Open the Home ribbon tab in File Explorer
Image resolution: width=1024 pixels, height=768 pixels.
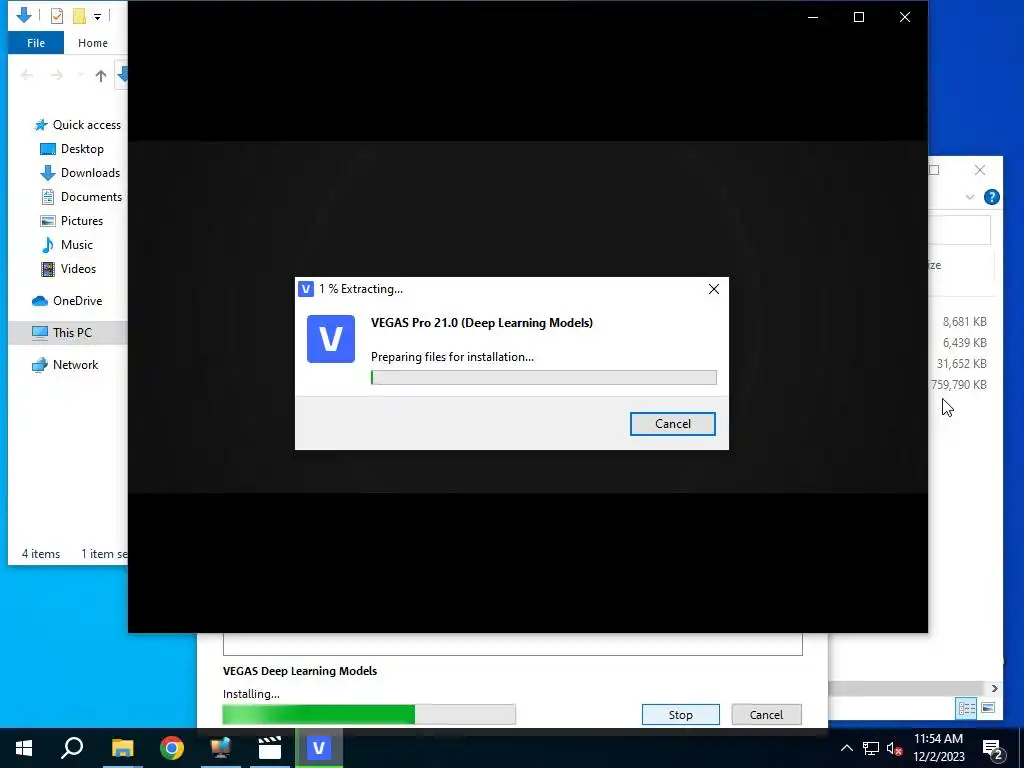point(93,43)
